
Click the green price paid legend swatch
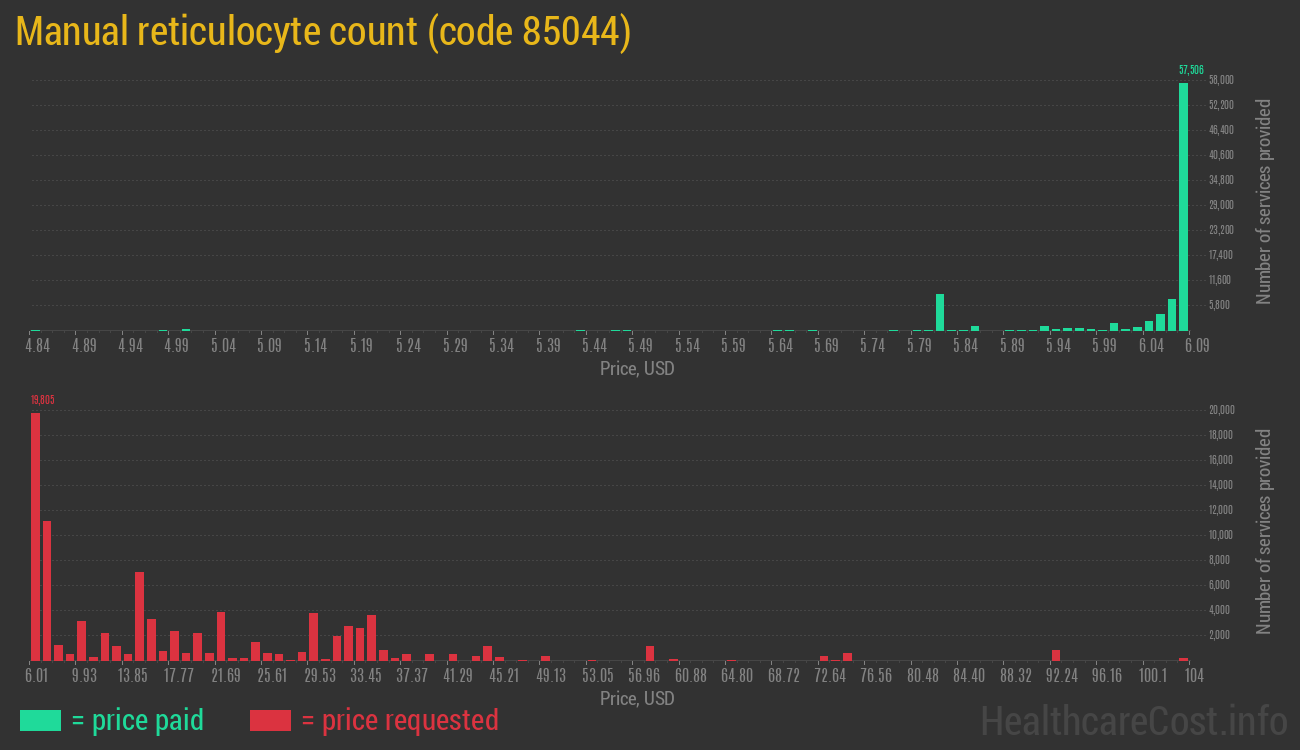coord(42,720)
